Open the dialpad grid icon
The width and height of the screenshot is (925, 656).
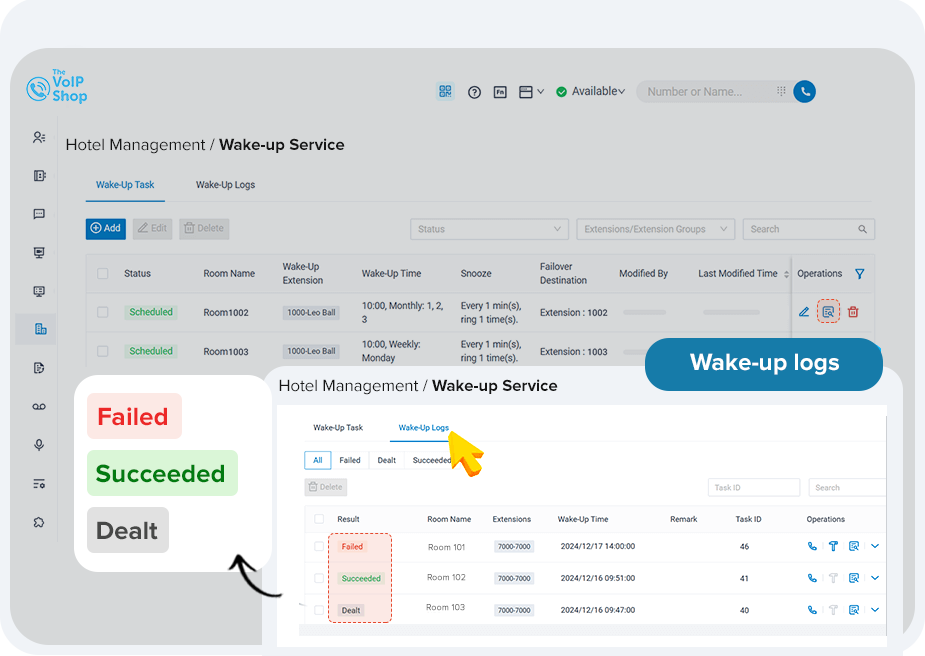point(781,91)
